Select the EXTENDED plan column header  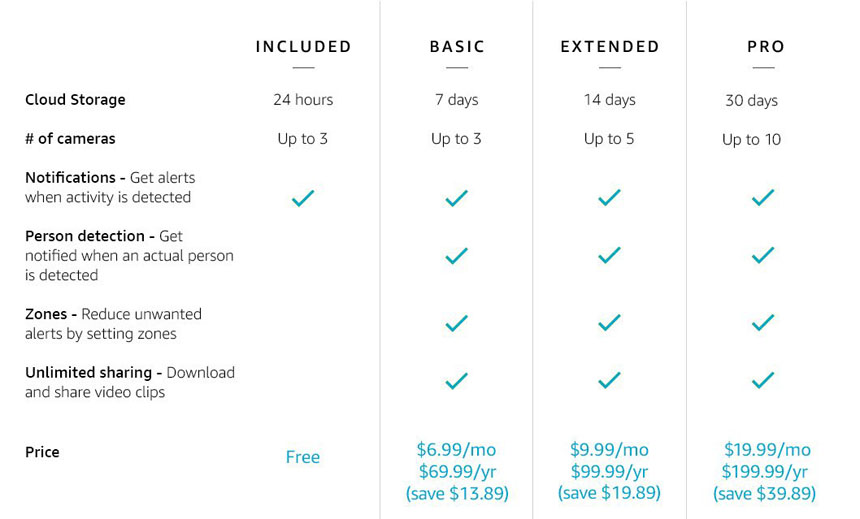610,47
